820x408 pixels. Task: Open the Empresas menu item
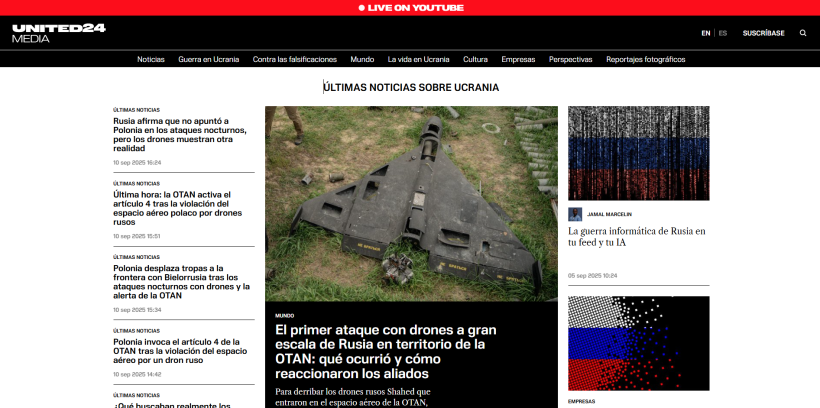(518, 59)
